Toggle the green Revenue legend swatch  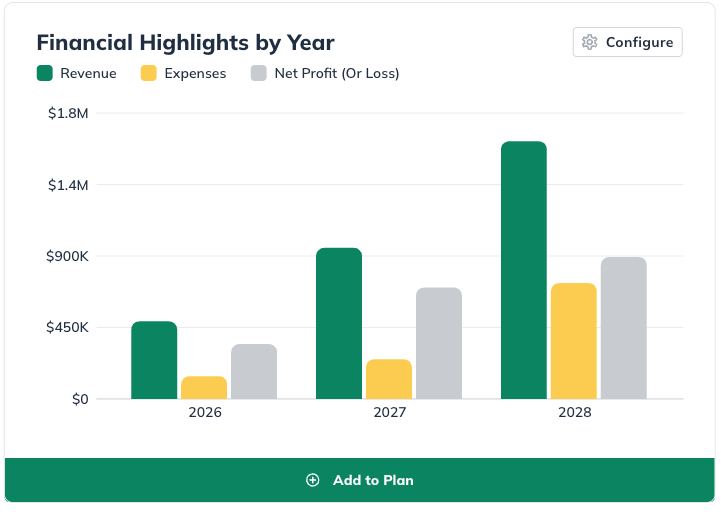click(x=45, y=73)
